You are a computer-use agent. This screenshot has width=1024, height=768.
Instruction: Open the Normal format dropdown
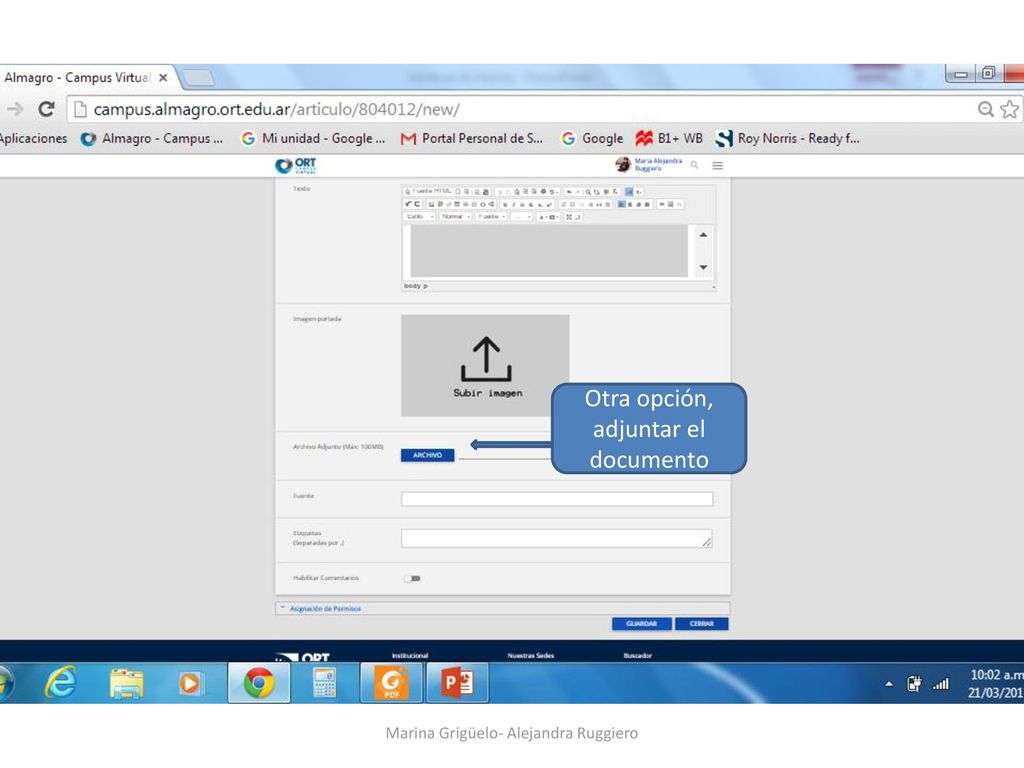pyautogui.click(x=455, y=216)
